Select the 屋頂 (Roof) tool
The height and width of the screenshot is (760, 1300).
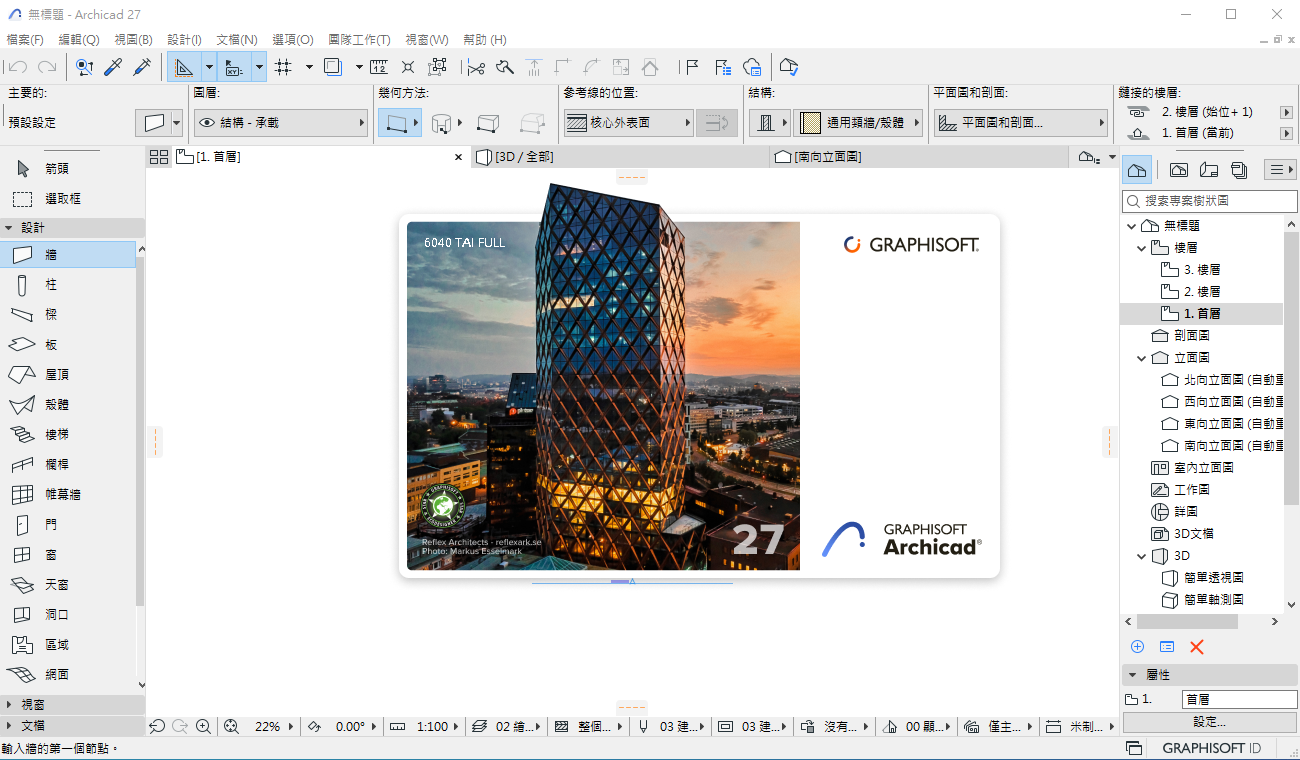68,374
